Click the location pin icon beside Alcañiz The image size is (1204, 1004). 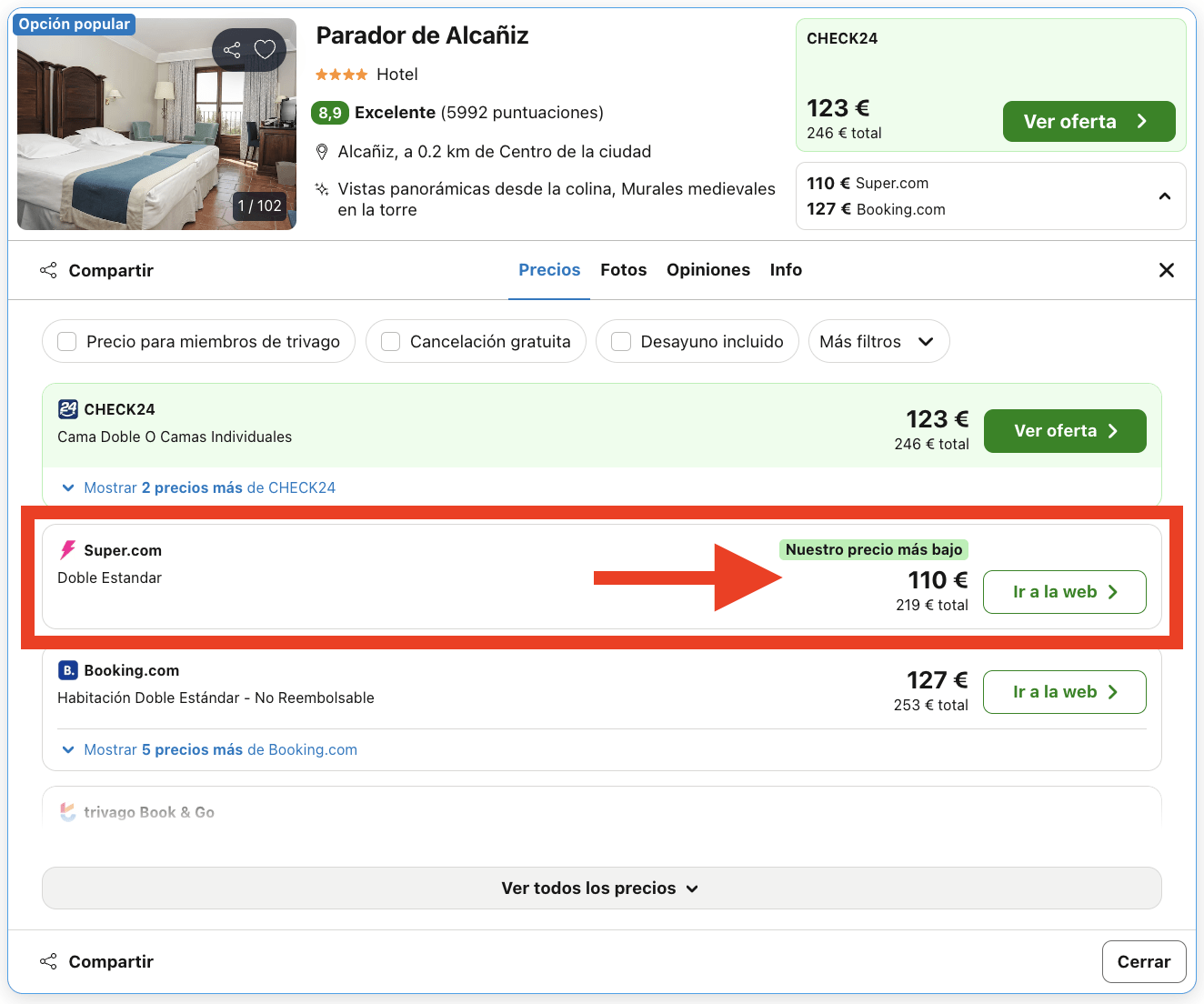click(321, 152)
